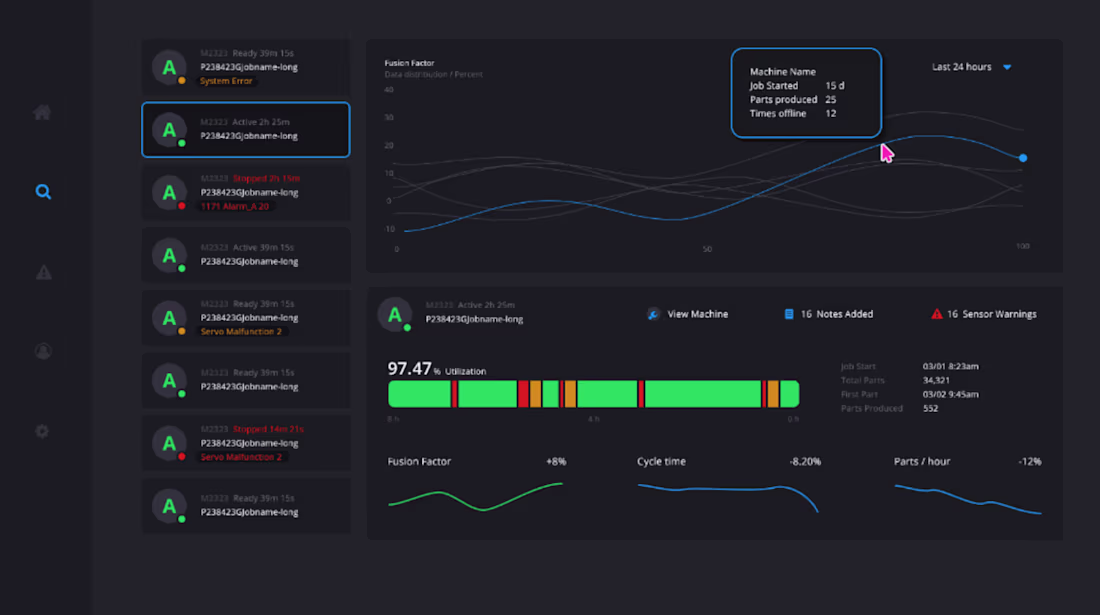The height and width of the screenshot is (615, 1100).
Task: Toggle the red status indicator on 1171 Alarm machine
Action: click(181, 206)
